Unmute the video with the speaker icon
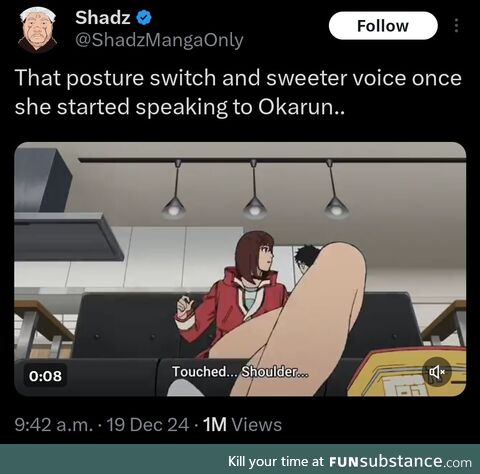The height and width of the screenshot is (474, 480). click(x=437, y=371)
